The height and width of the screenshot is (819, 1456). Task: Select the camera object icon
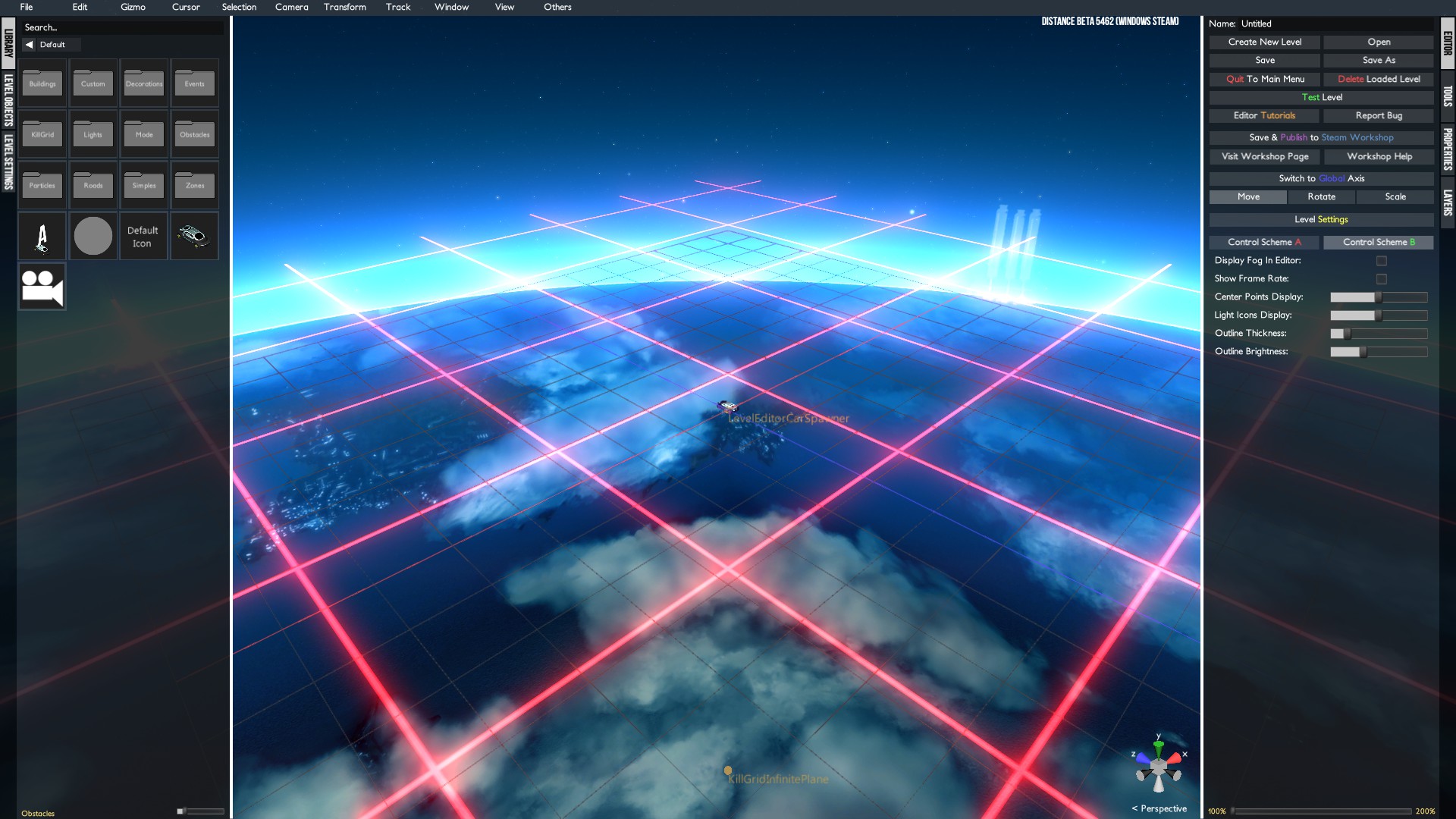pos(42,287)
